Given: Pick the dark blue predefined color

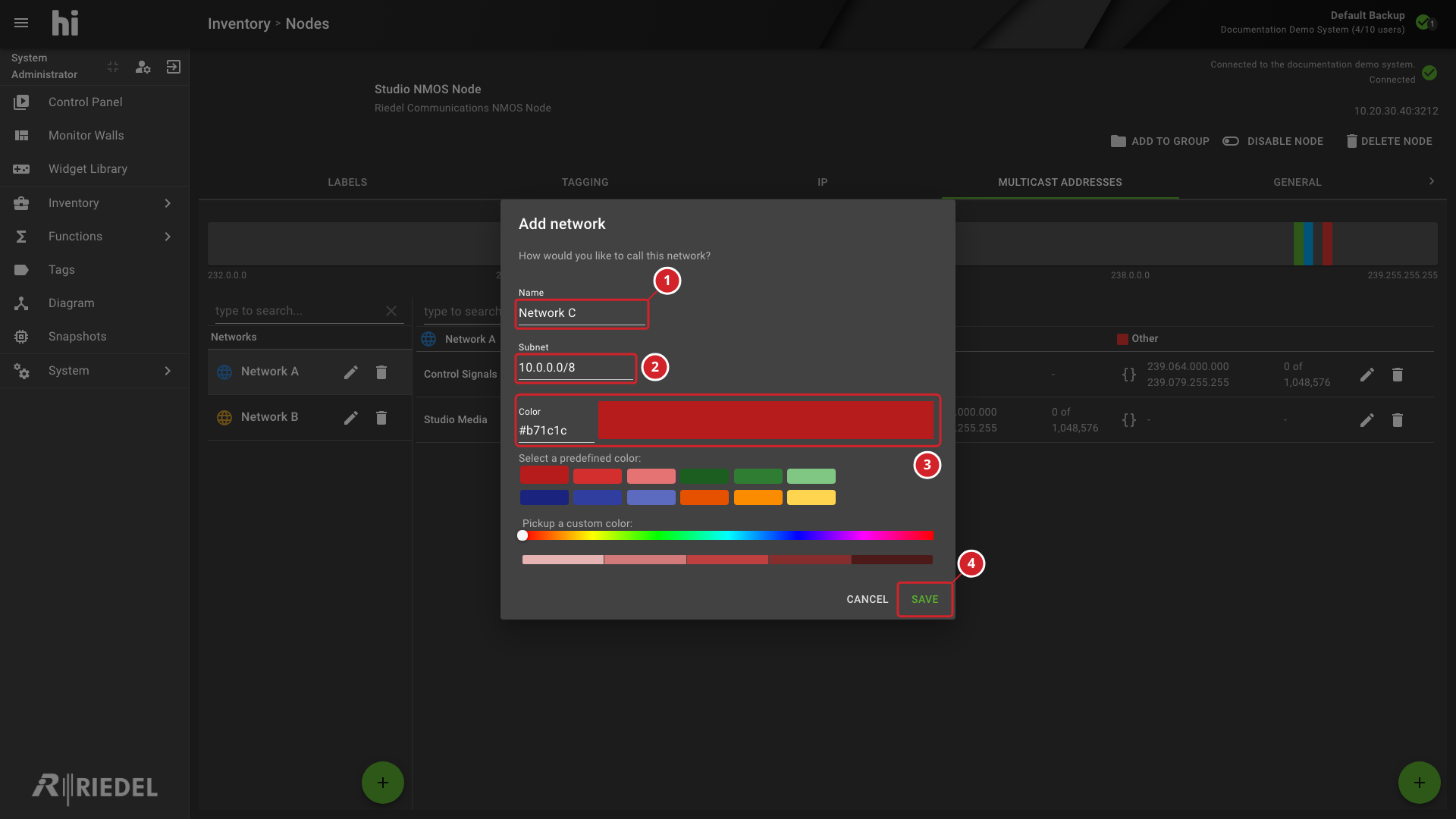Looking at the screenshot, I should (544, 497).
